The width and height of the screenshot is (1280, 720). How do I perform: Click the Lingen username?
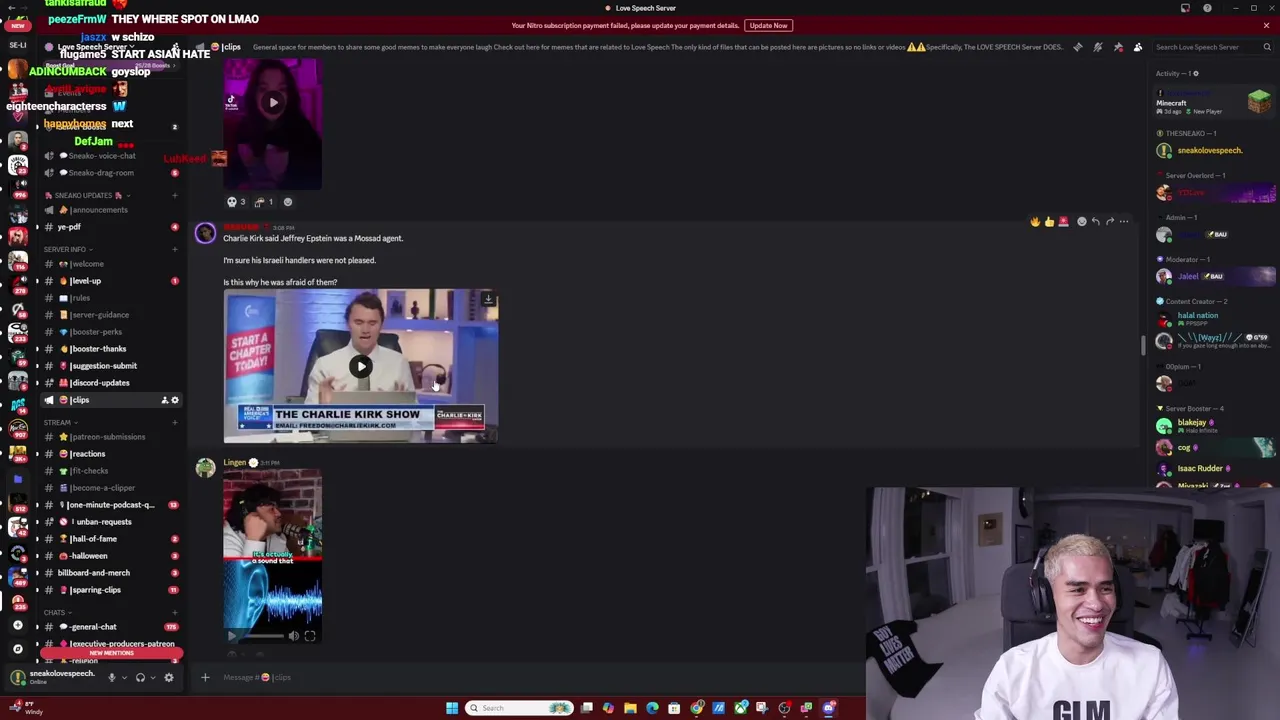click(235, 463)
